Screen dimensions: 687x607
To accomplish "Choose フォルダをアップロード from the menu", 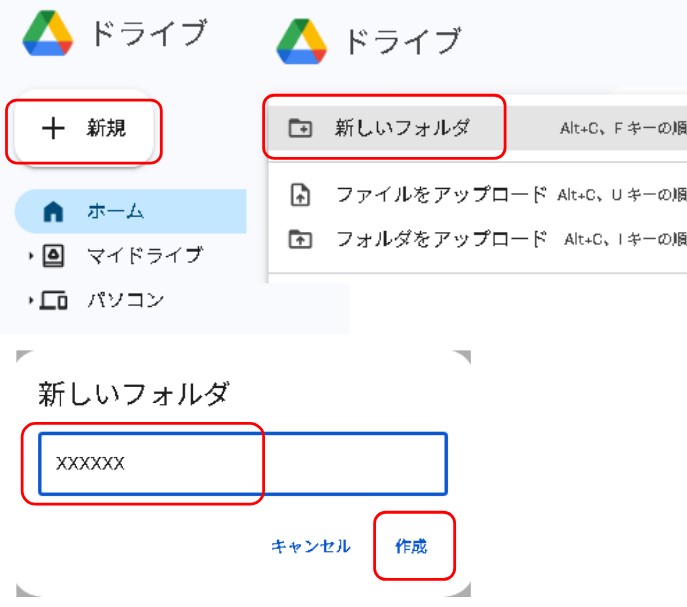I will [x=441, y=239].
